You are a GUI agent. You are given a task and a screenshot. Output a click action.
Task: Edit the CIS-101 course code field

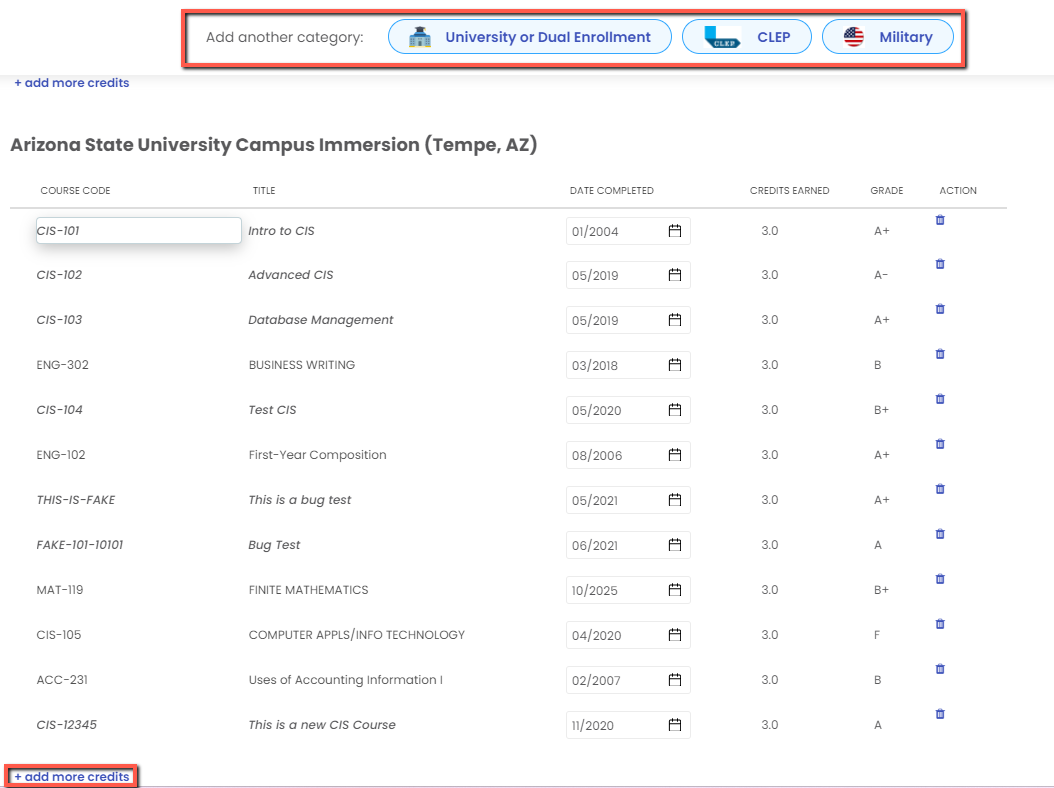(x=138, y=231)
